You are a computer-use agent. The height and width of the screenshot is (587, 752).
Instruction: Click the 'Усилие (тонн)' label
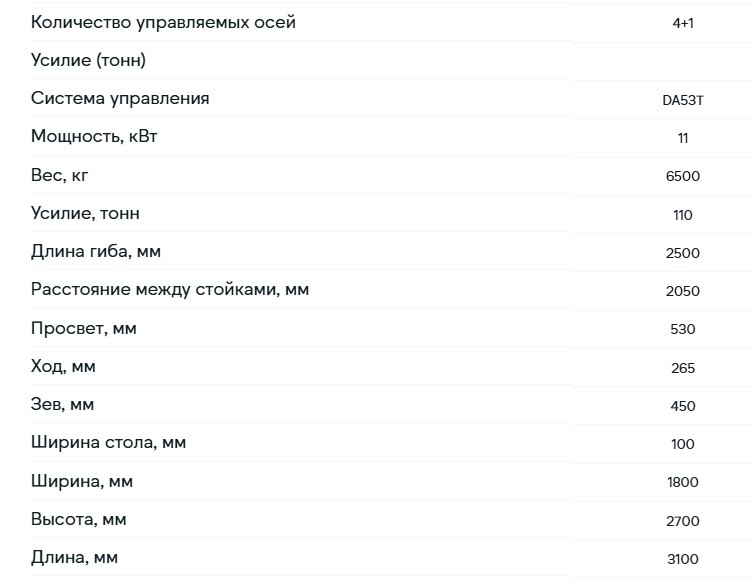88,60
